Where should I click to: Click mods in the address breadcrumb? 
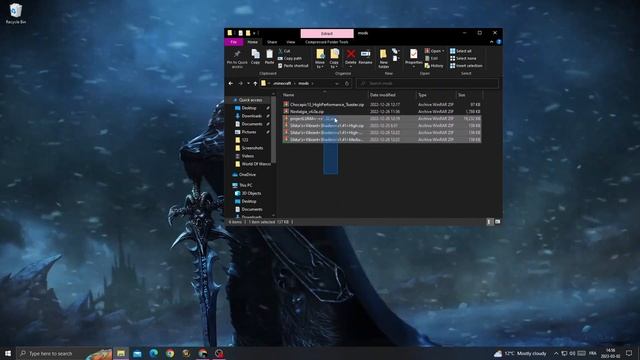pos(304,84)
